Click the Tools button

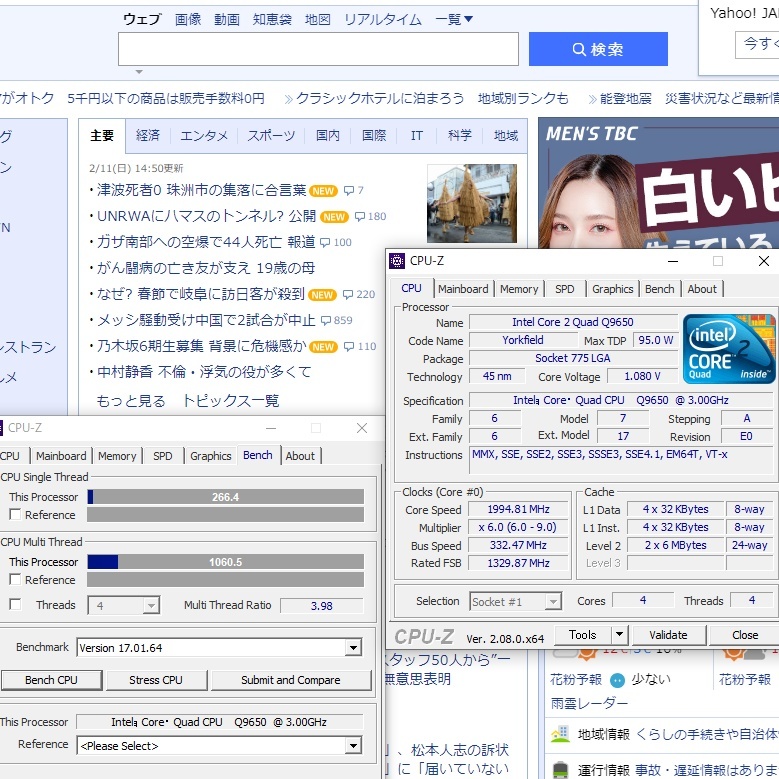pos(583,634)
